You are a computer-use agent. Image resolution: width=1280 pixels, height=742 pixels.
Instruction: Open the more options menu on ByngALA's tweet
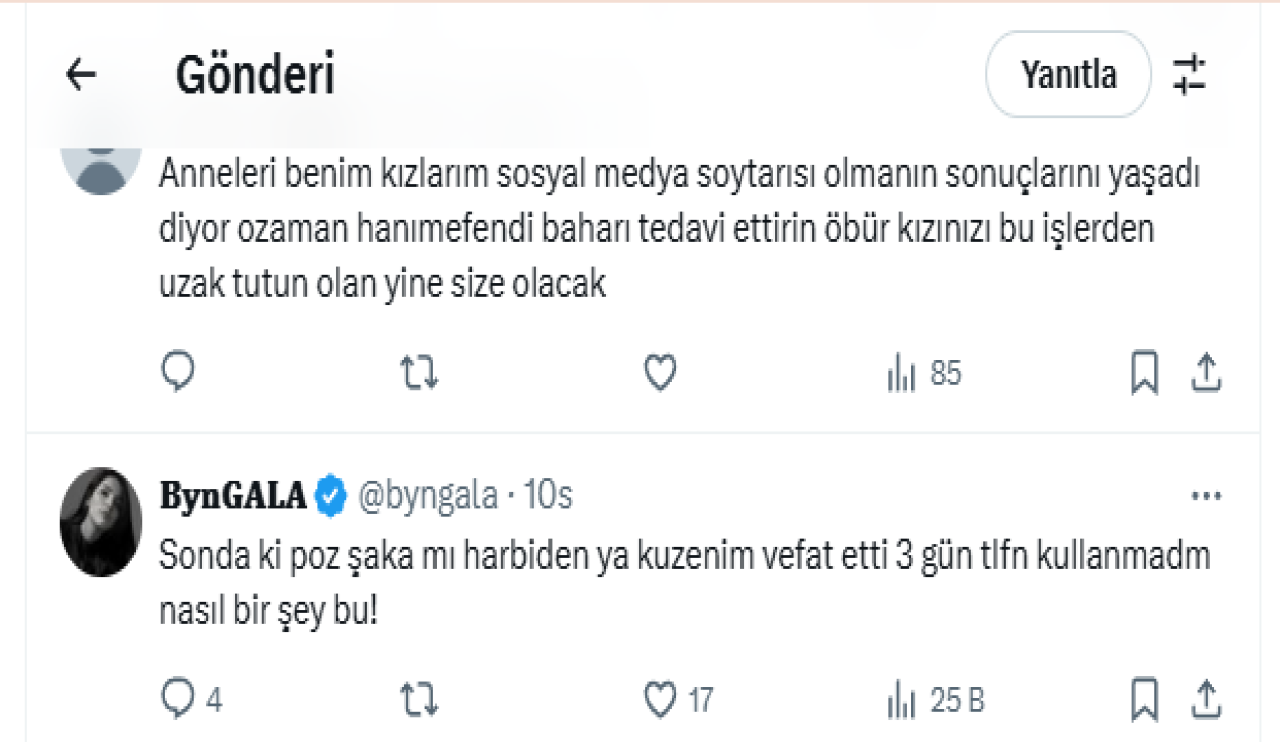1207,494
